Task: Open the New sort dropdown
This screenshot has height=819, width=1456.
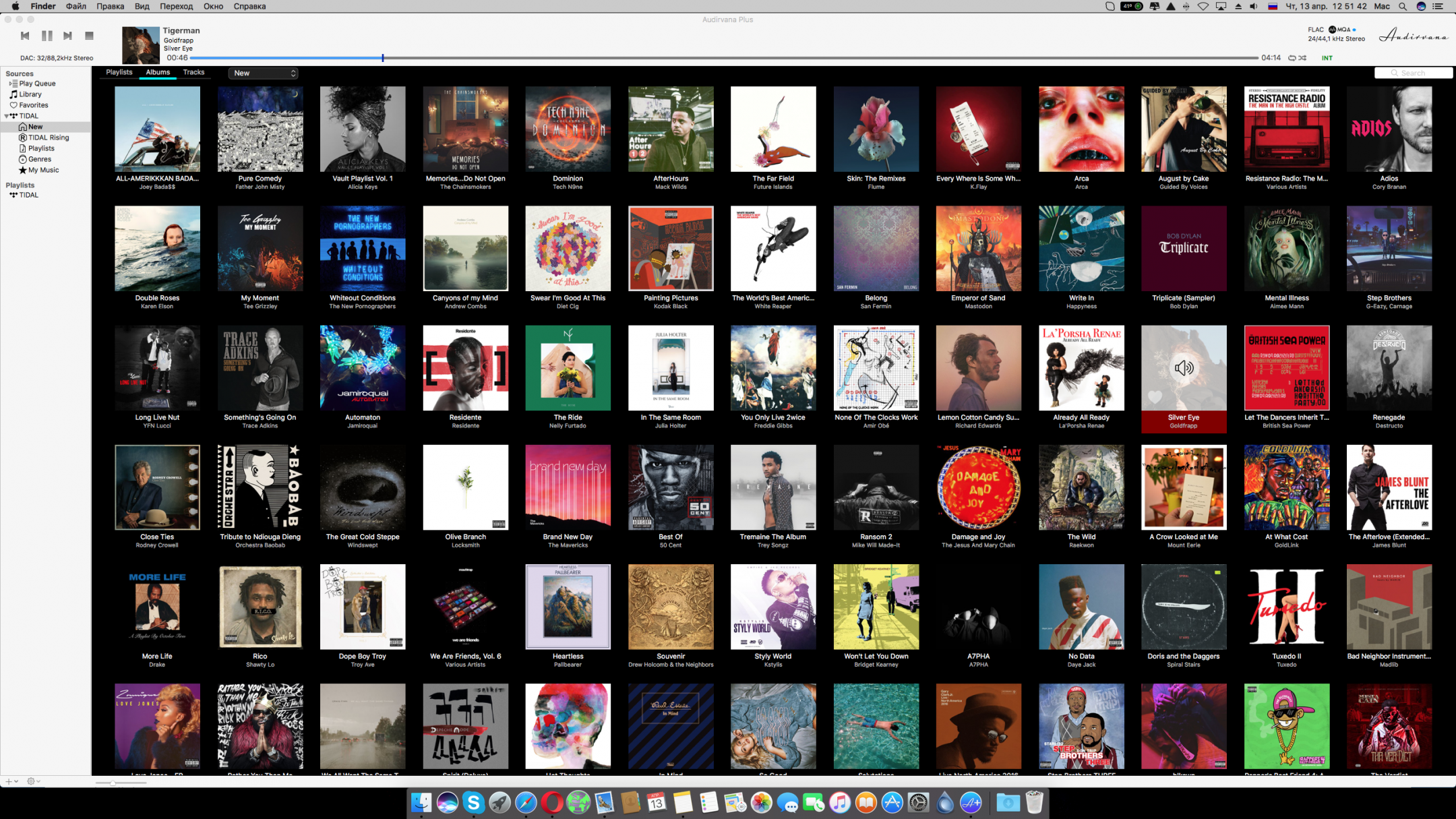Action: (264, 73)
